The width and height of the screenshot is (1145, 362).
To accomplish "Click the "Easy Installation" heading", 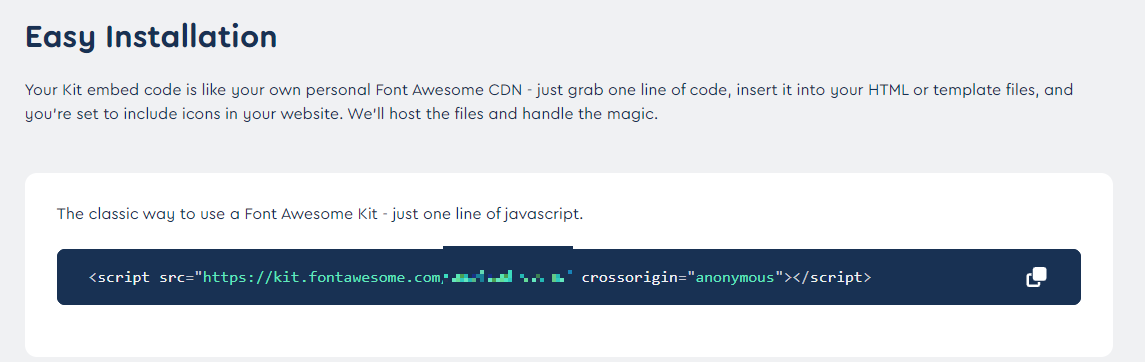I will pyautogui.click(x=151, y=37).
